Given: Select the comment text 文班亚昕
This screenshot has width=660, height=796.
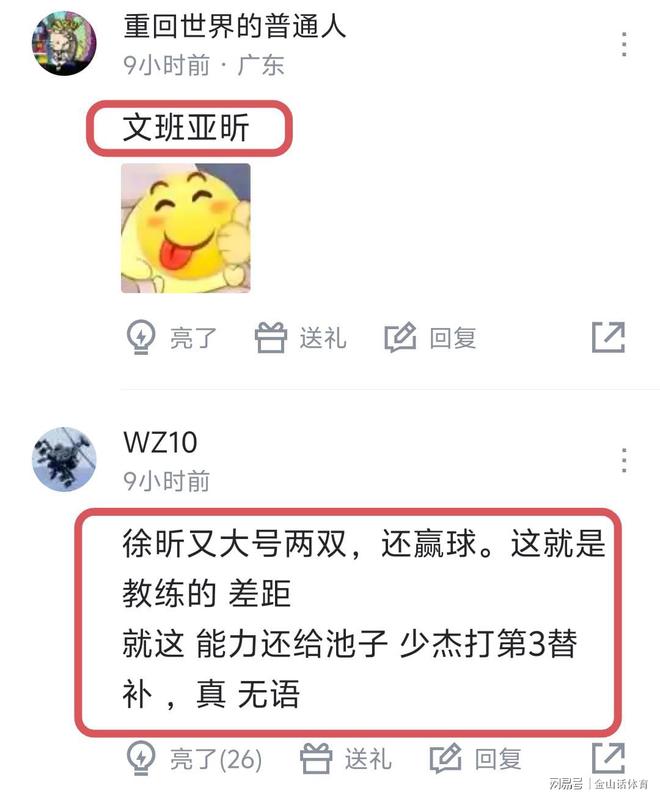Looking at the screenshot, I should coord(186,127).
